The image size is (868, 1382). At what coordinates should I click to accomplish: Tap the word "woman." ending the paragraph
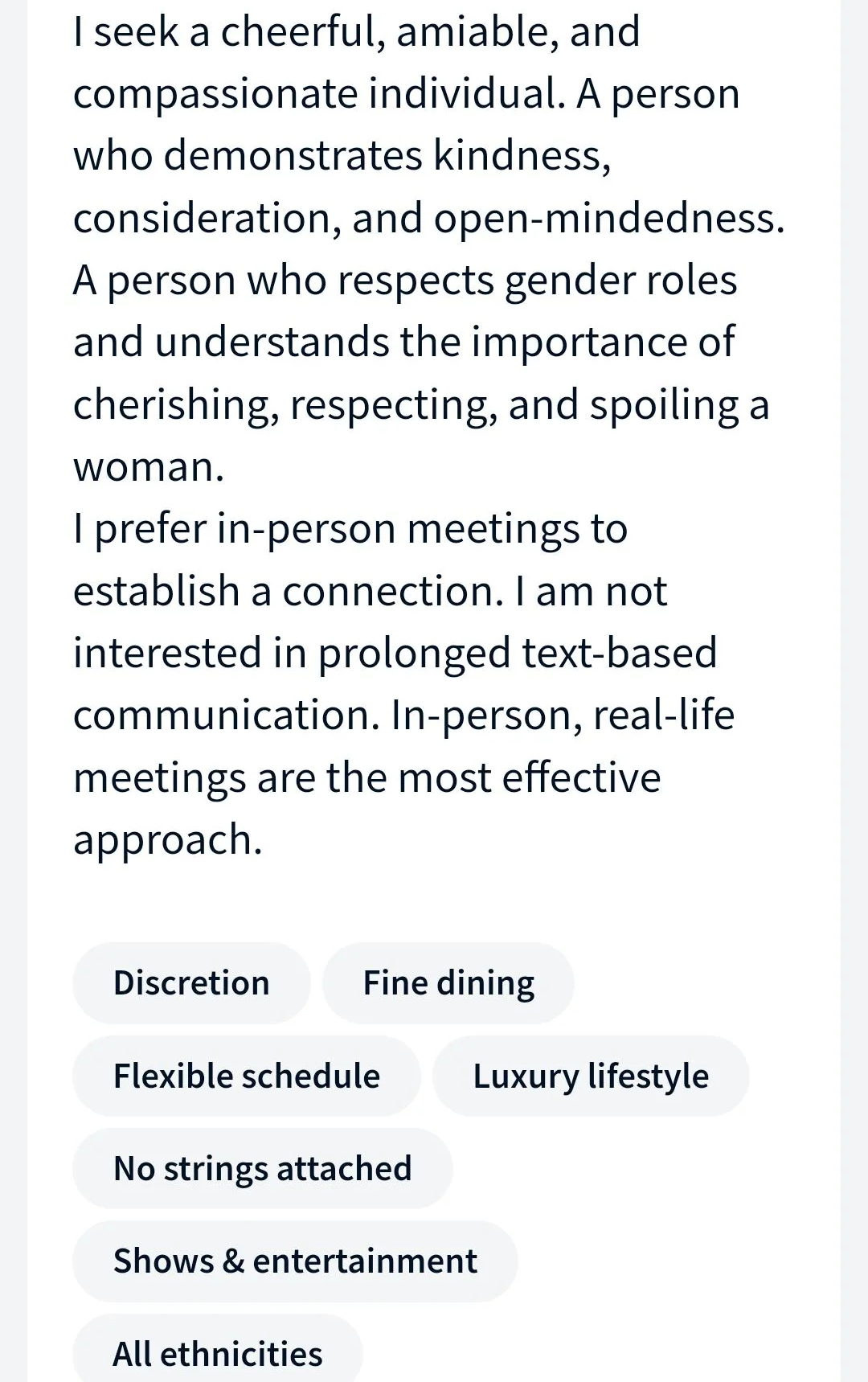pos(149,467)
